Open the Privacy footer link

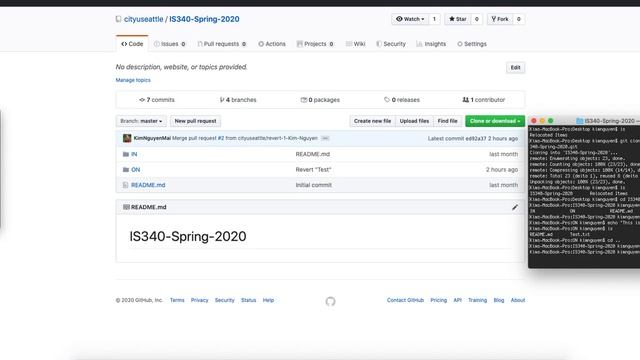point(200,300)
